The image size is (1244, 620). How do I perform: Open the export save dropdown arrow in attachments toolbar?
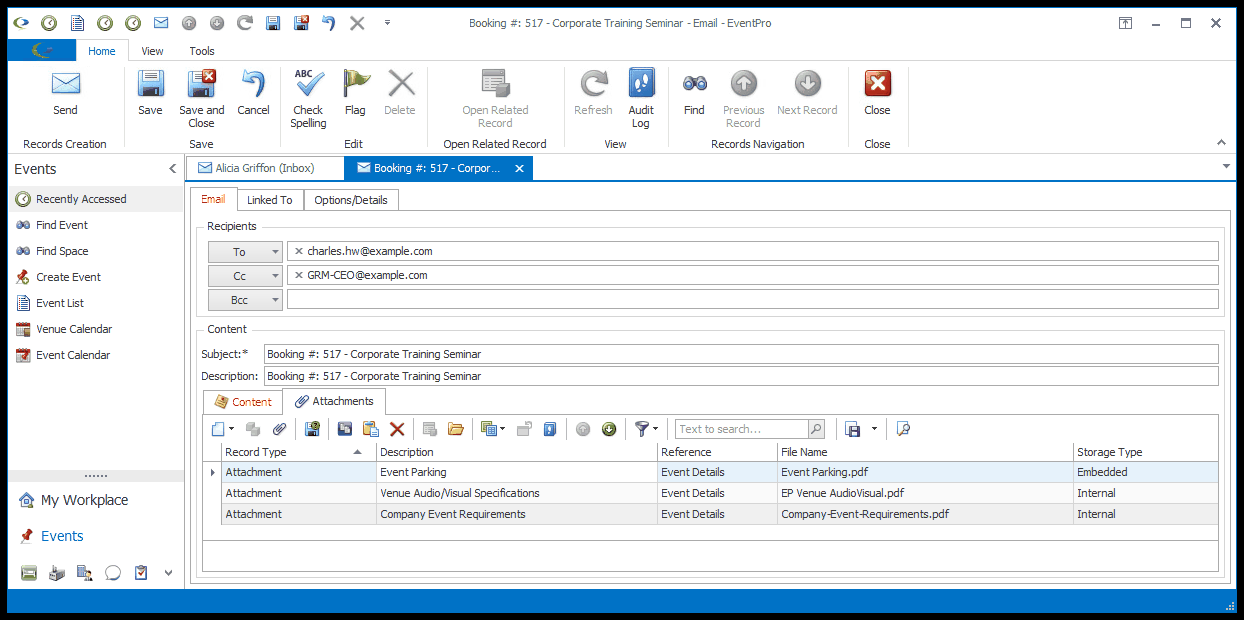[874, 429]
